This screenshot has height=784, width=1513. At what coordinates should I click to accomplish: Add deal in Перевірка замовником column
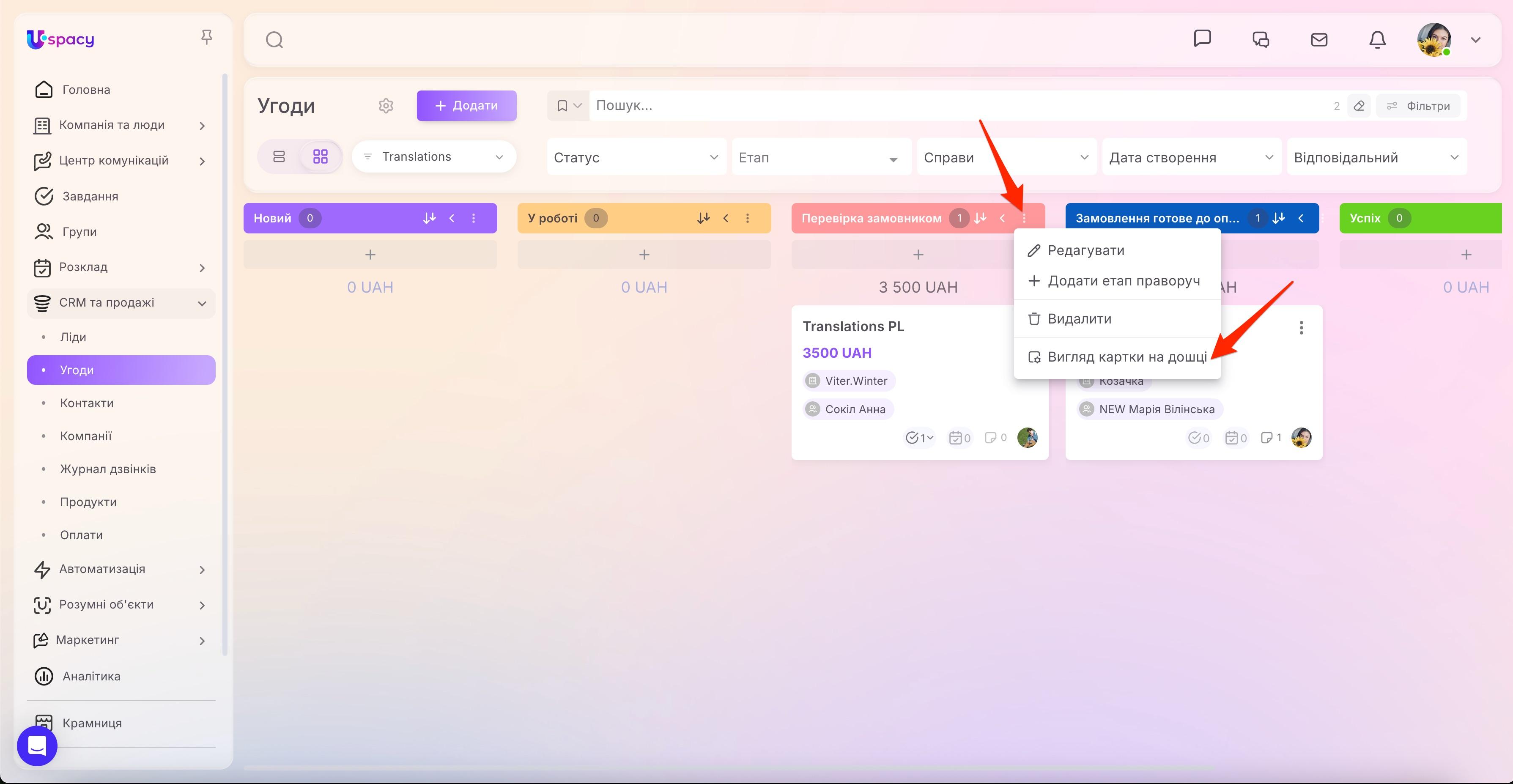coord(918,254)
